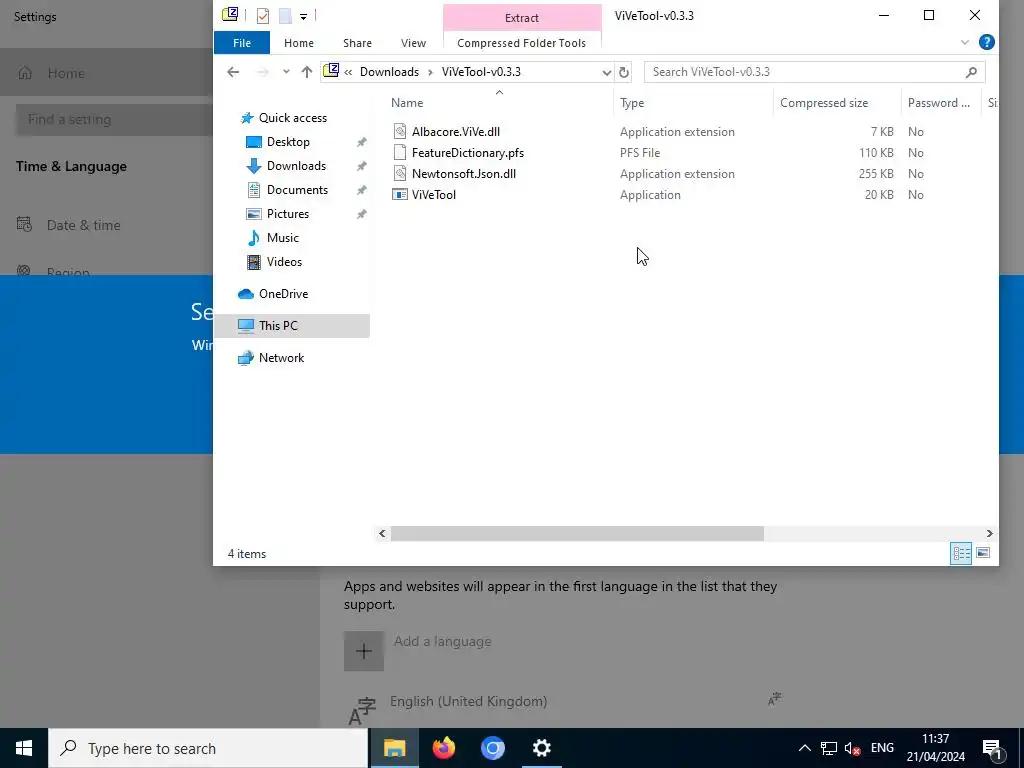Viewport: 1024px width, 768px height.
Task: Click the ViVeTool application icon
Action: tap(399, 195)
